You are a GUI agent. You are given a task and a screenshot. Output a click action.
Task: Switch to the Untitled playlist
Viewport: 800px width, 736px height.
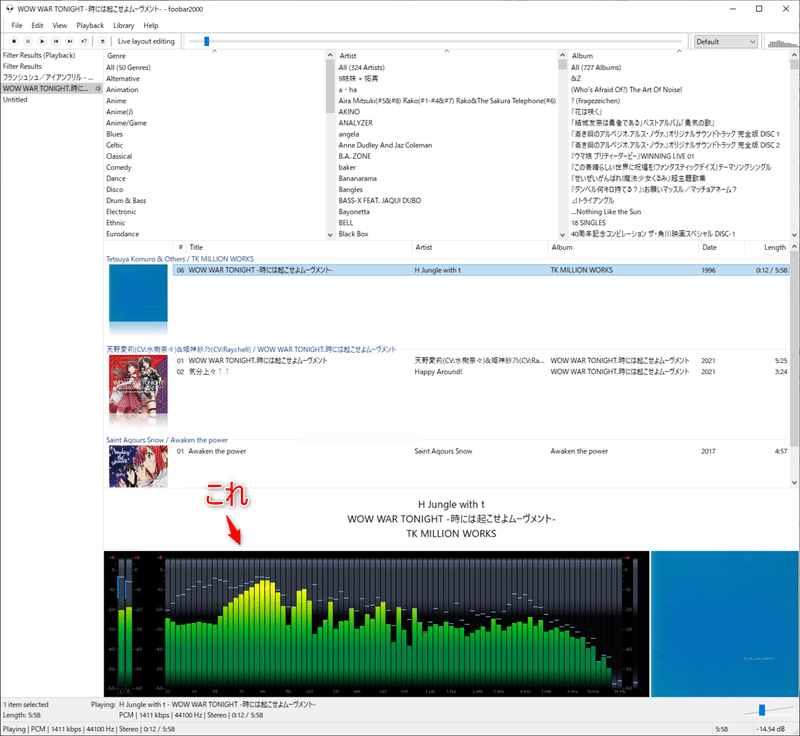pos(15,99)
